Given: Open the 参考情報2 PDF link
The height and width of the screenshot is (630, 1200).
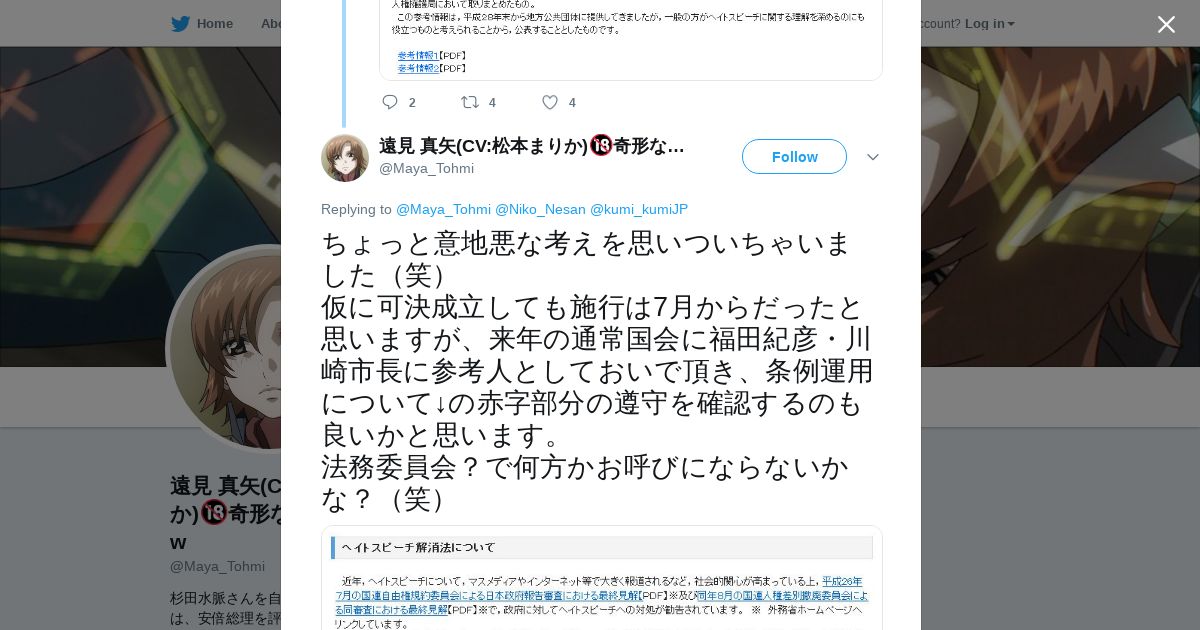Looking at the screenshot, I should click(417, 68).
